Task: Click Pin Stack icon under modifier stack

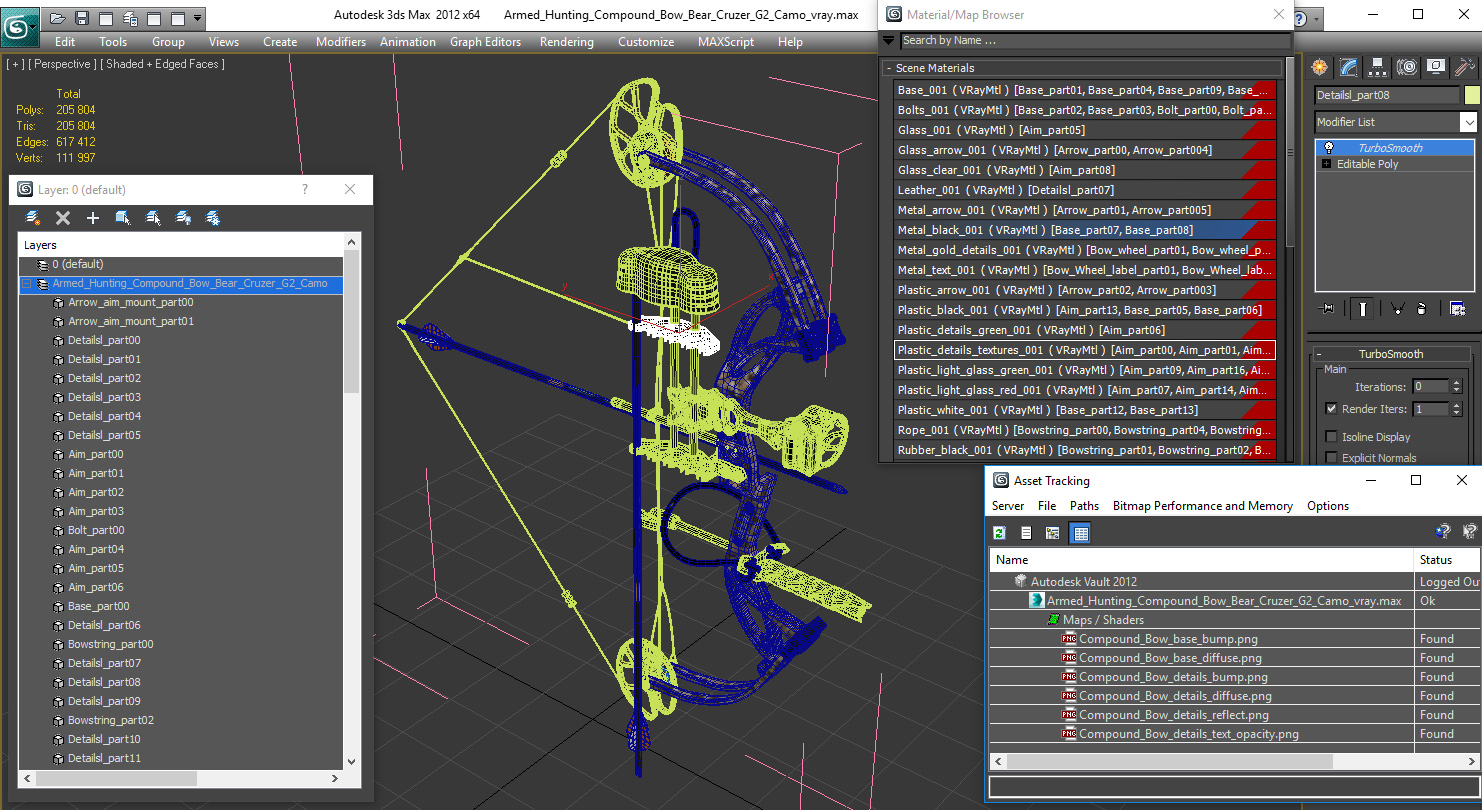Action: [x=1327, y=309]
